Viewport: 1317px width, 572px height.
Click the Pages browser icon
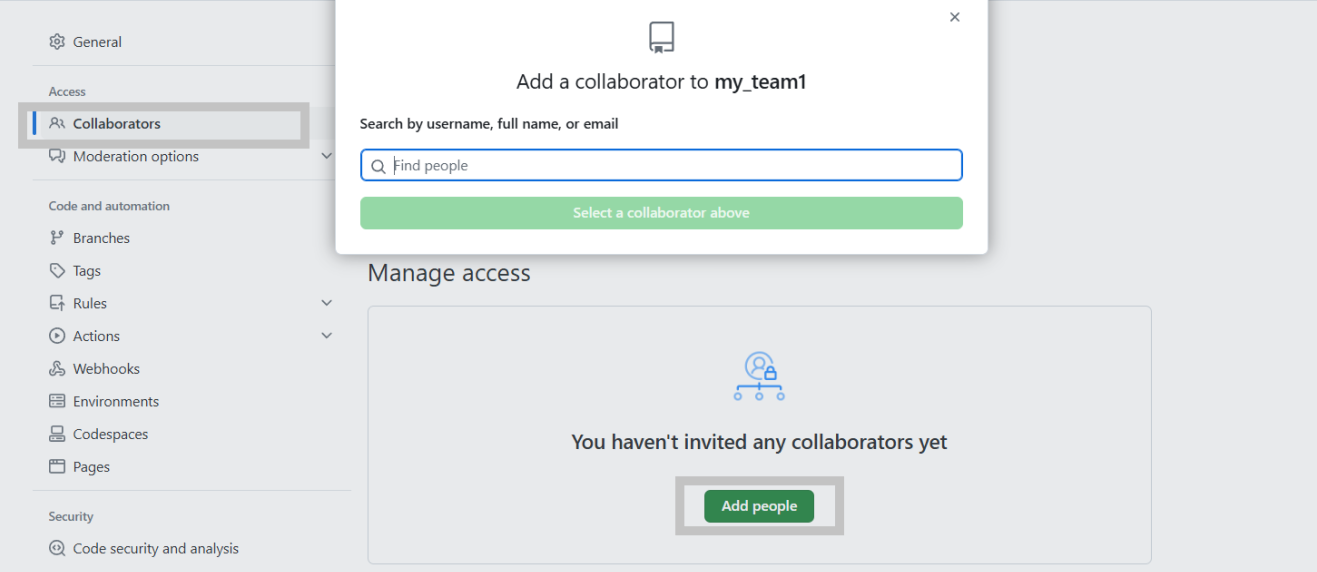[57, 467]
